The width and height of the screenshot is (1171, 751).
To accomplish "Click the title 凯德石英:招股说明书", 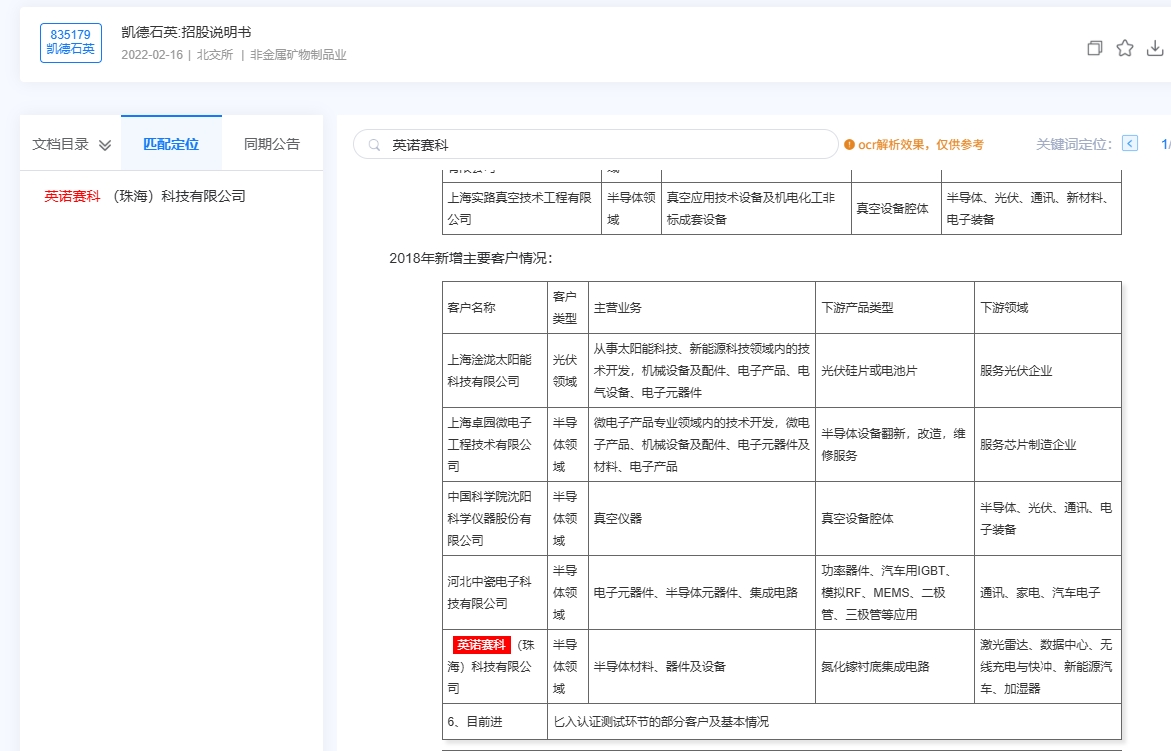I will point(186,32).
